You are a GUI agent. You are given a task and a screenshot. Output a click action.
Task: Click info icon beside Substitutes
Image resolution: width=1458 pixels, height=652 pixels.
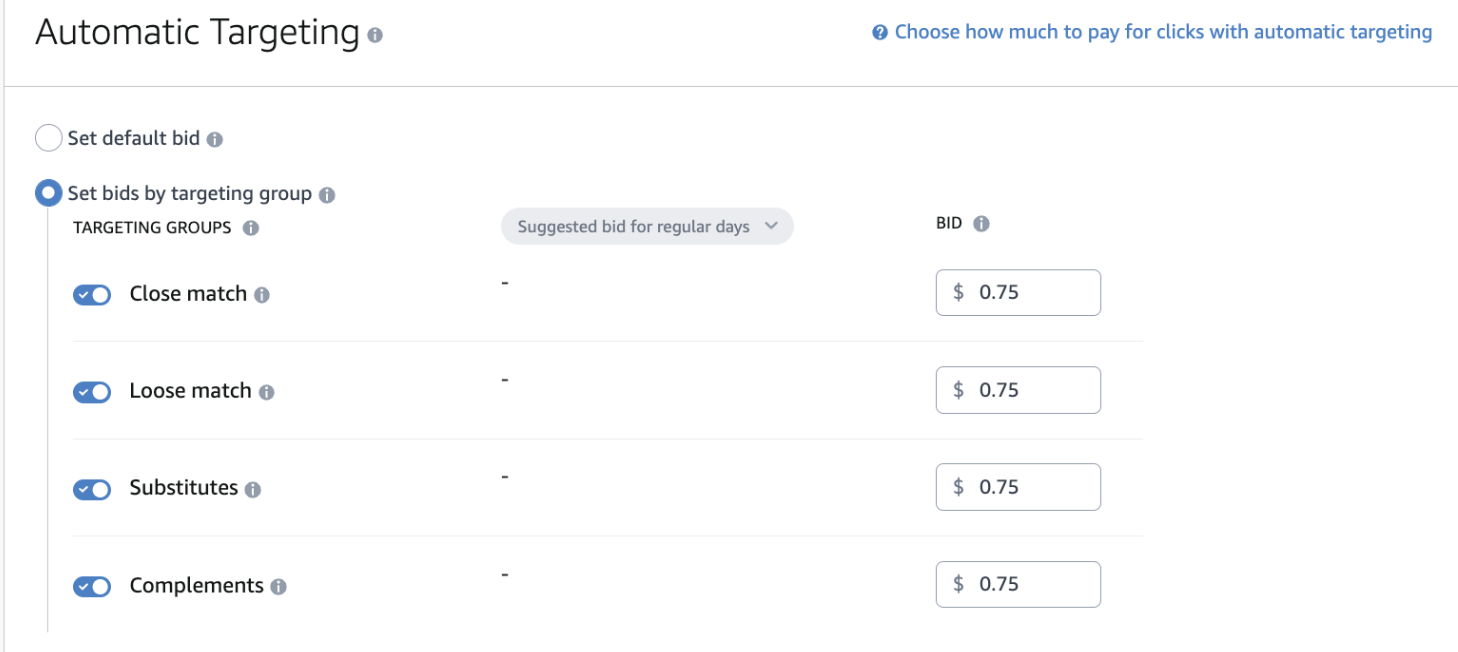253,489
